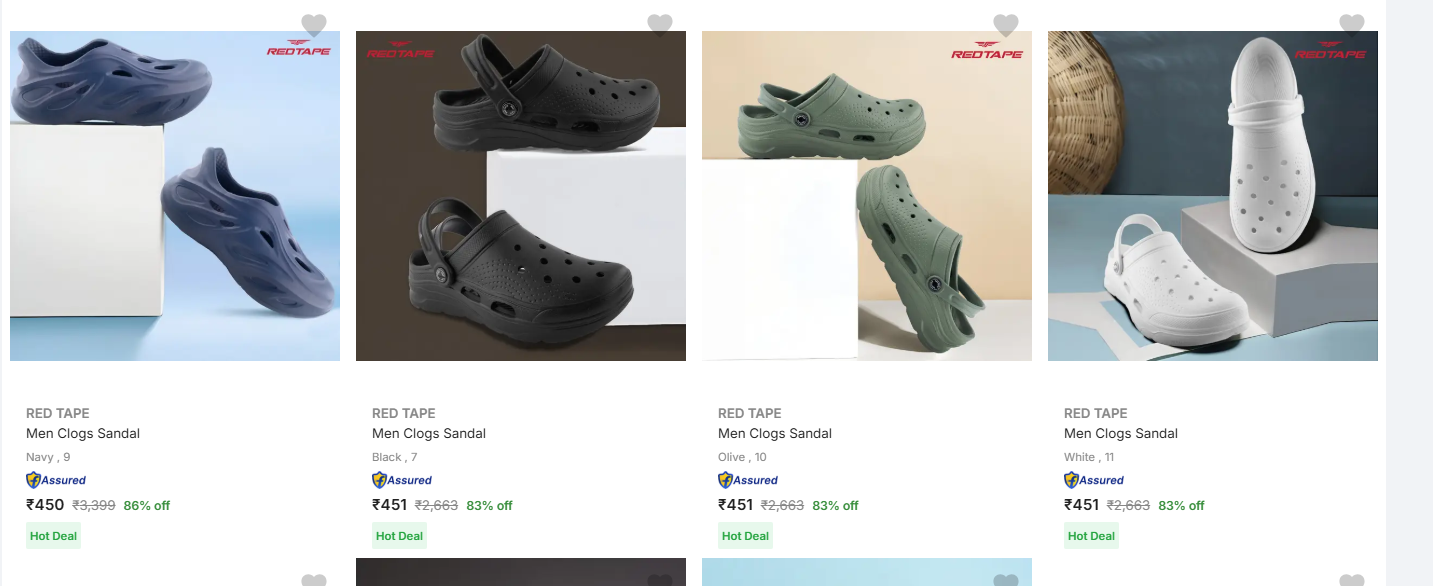The height and width of the screenshot is (586, 1433).
Task: Click the Assured badge under Black clogs
Action: point(402,480)
